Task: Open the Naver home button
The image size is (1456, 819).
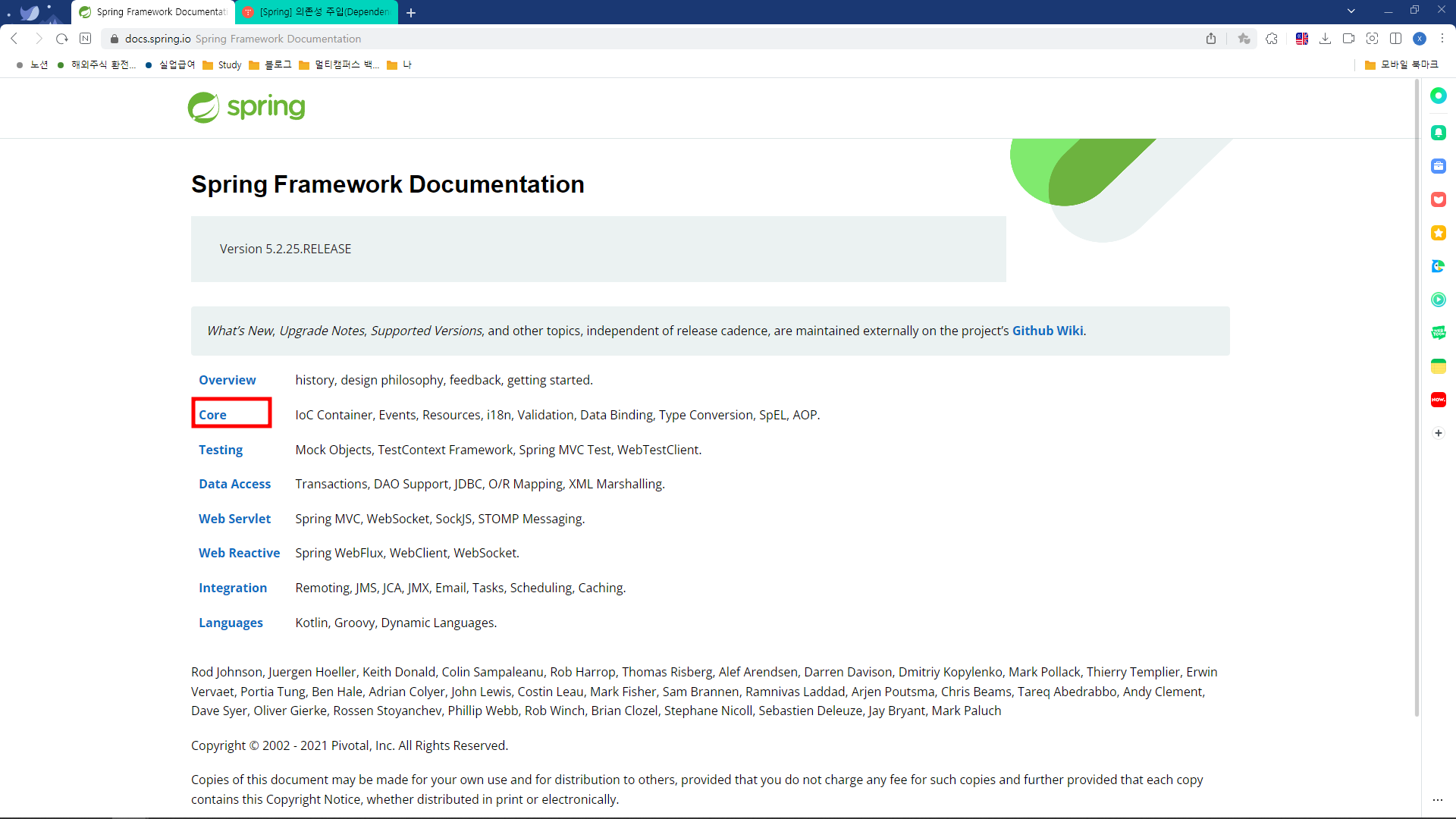Action: 86,39
